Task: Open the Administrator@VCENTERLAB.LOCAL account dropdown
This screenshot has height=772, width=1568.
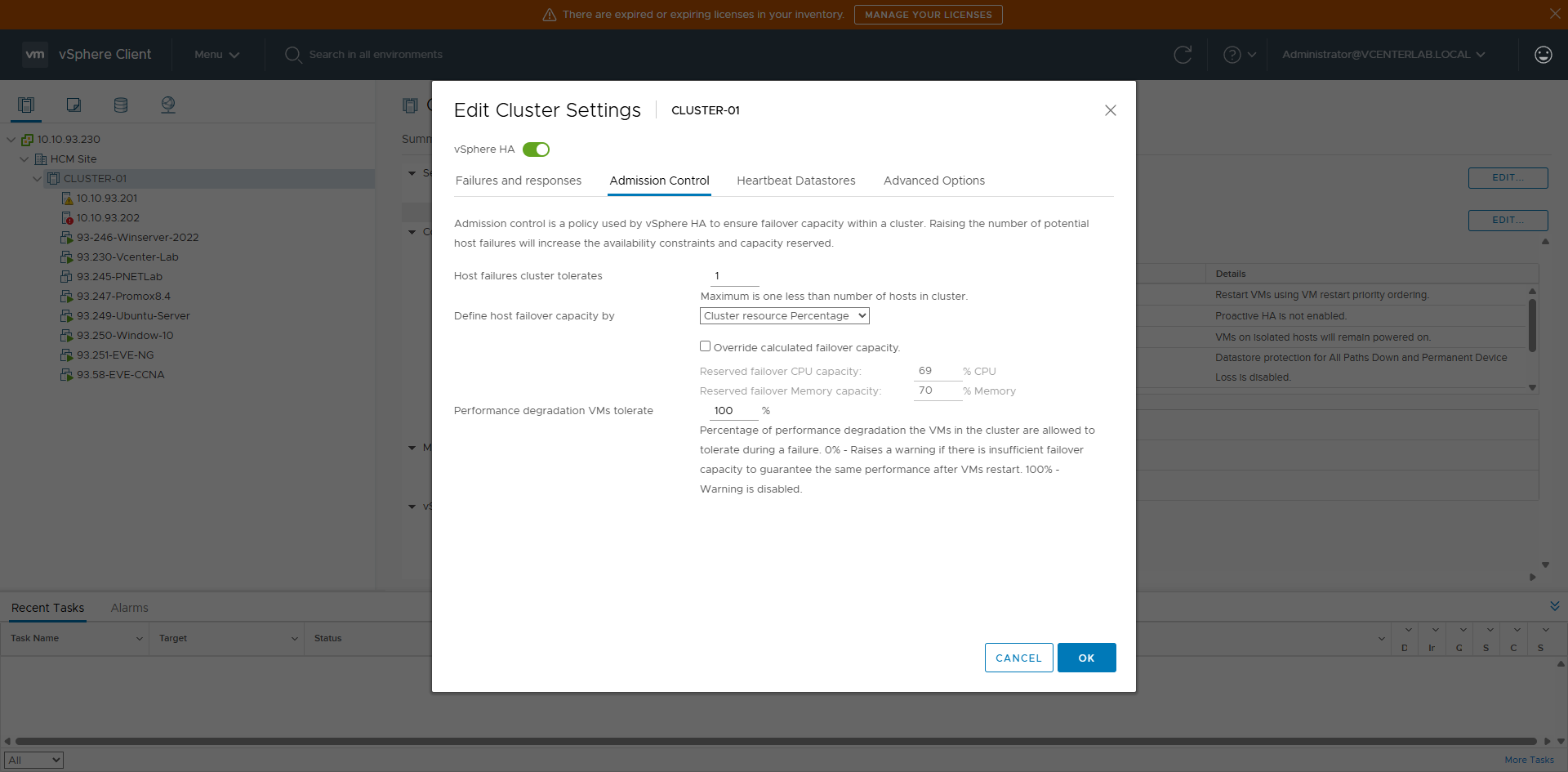Action: coord(1382,55)
